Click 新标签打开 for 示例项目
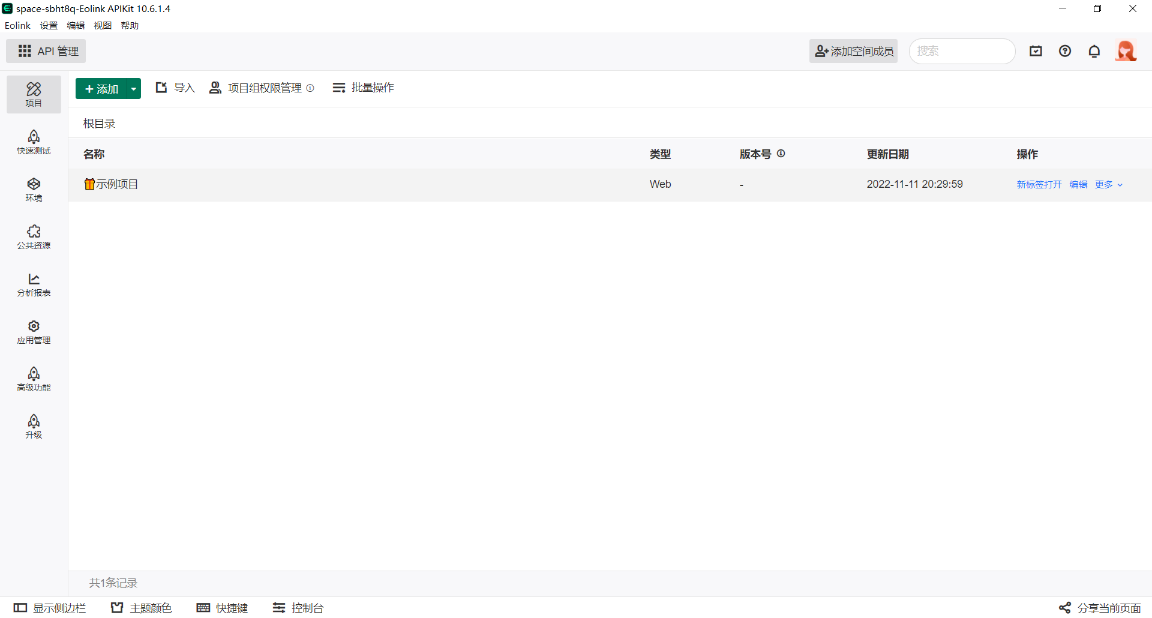This screenshot has height=618, width=1152. coord(1039,184)
